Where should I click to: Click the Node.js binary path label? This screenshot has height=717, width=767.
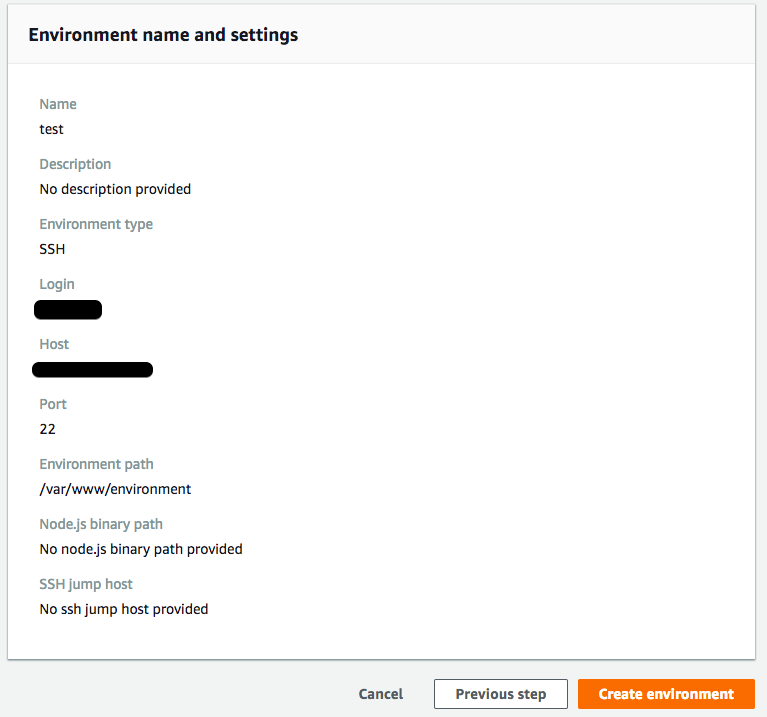101,524
